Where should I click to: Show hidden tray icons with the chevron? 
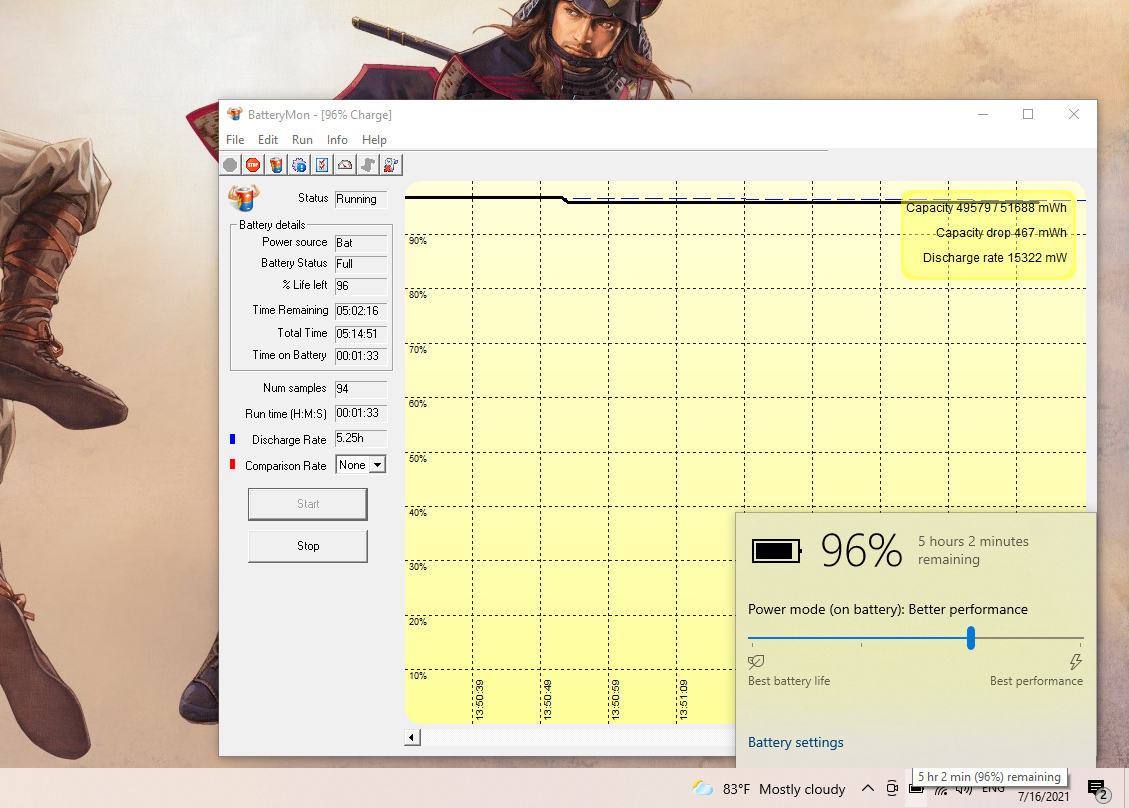pos(868,788)
